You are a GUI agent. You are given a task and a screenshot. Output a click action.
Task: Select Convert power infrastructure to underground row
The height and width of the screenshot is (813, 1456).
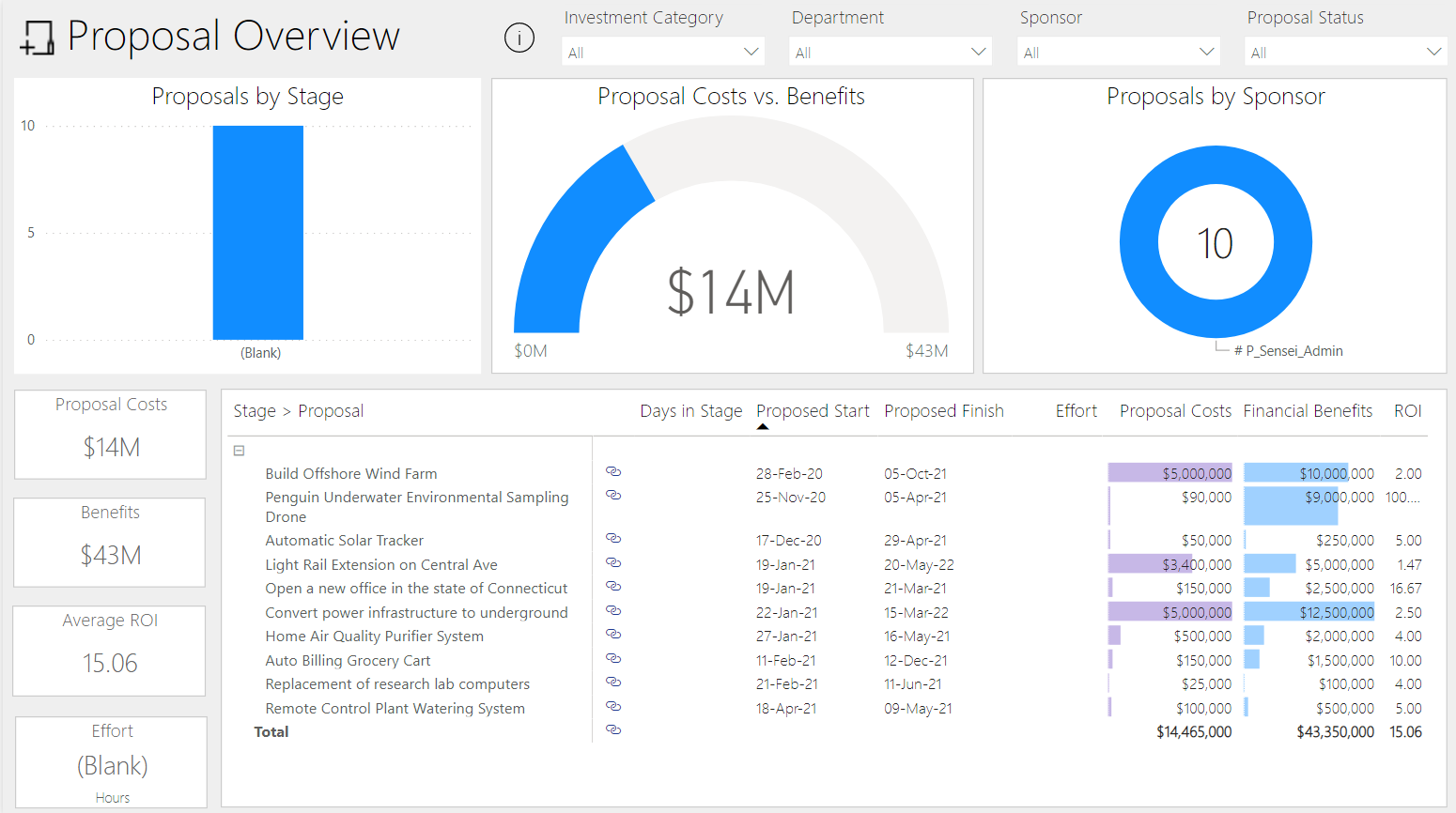coord(416,613)
